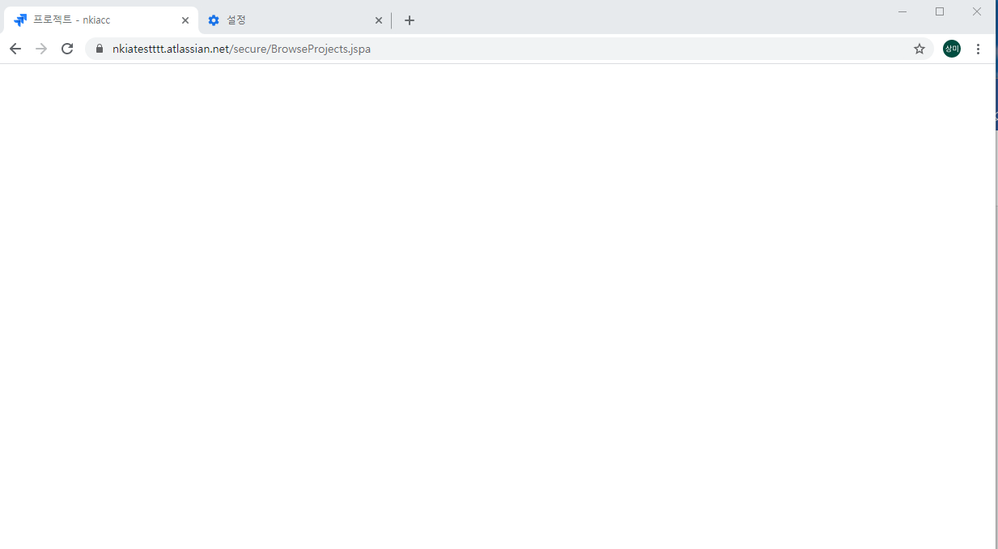Close the 설정 tab
The image size is (998, 549).
(379, 20)
